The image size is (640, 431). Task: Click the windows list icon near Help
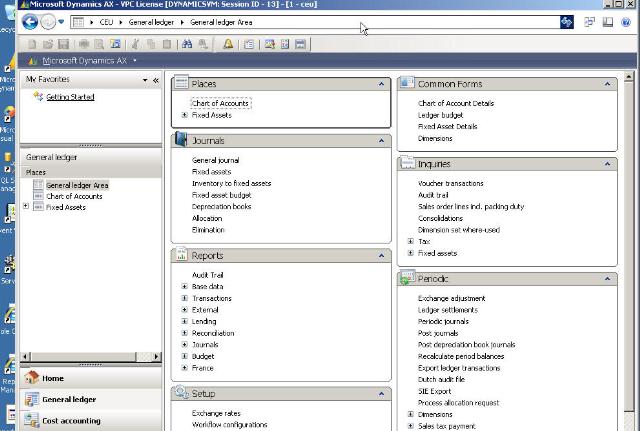pos(589,22)
